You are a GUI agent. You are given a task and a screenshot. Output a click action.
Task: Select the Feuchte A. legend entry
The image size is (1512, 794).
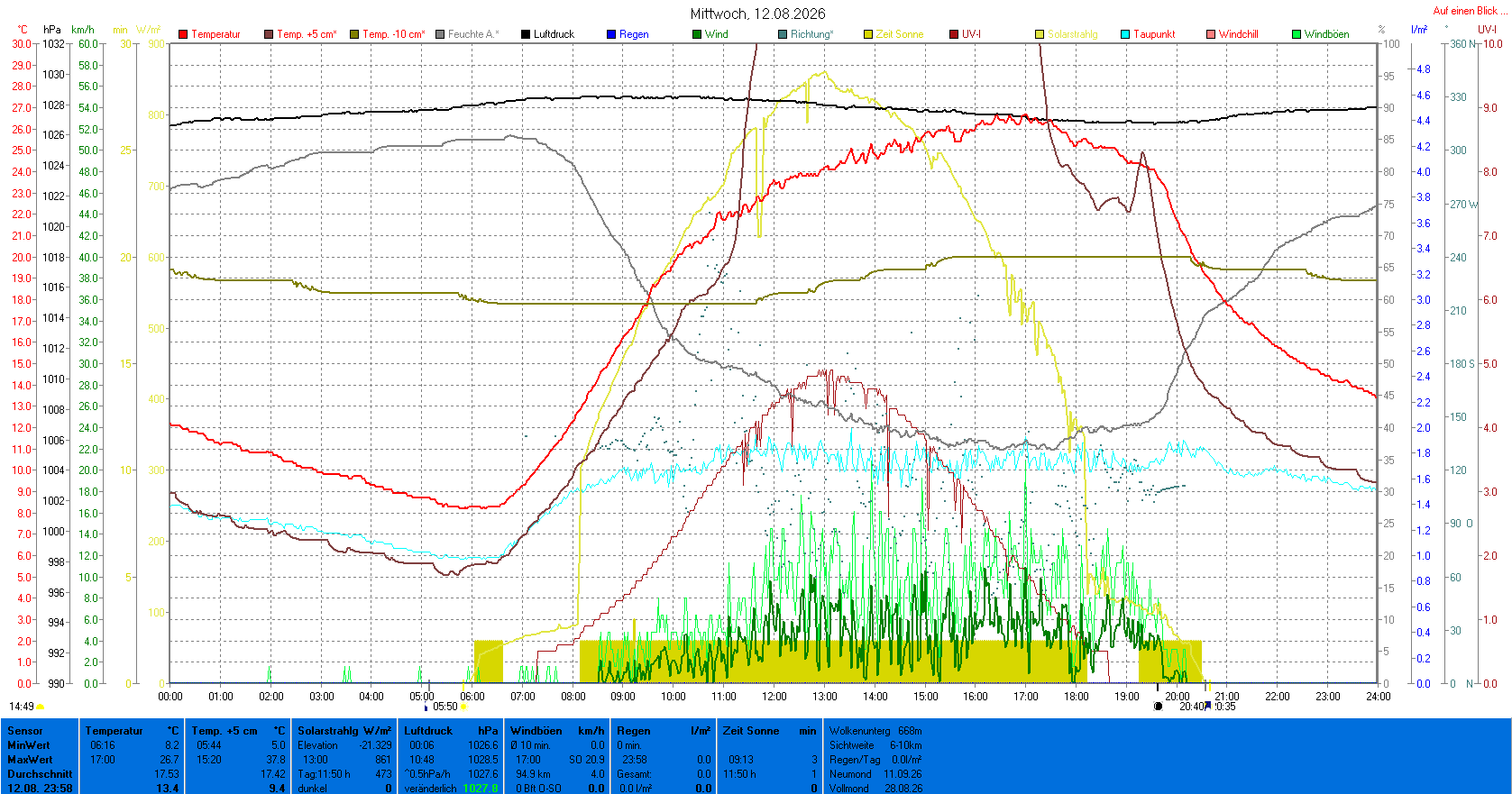[x=467, y=34]
